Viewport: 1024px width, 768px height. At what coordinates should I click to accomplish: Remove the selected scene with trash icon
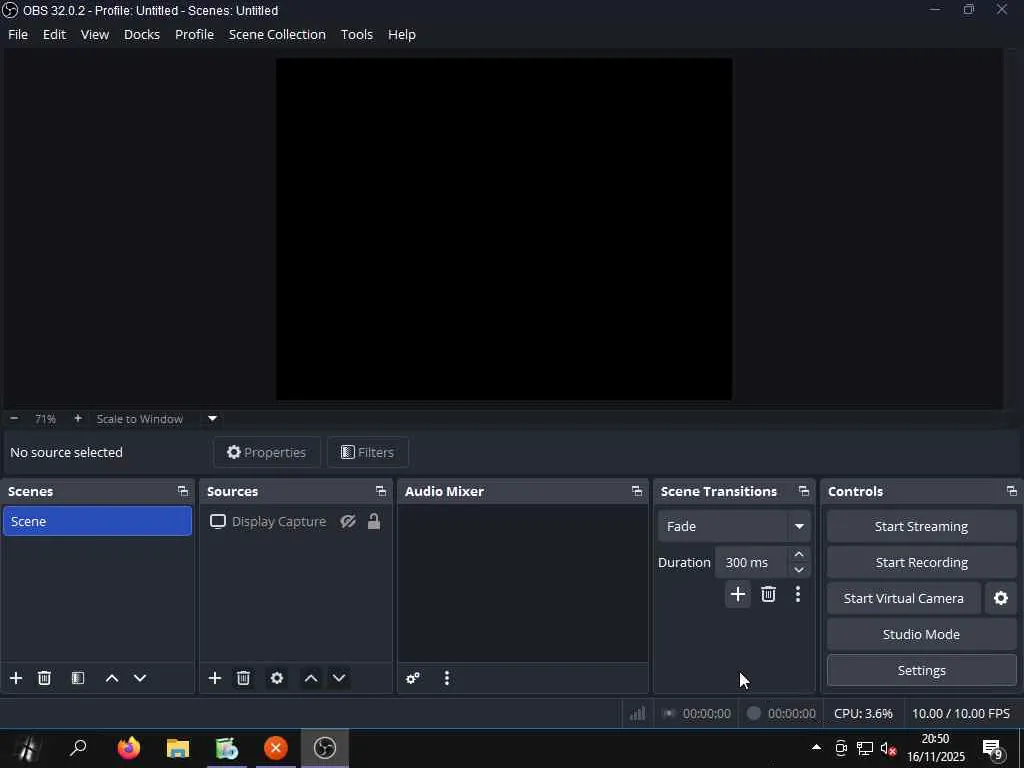[45, 678]
